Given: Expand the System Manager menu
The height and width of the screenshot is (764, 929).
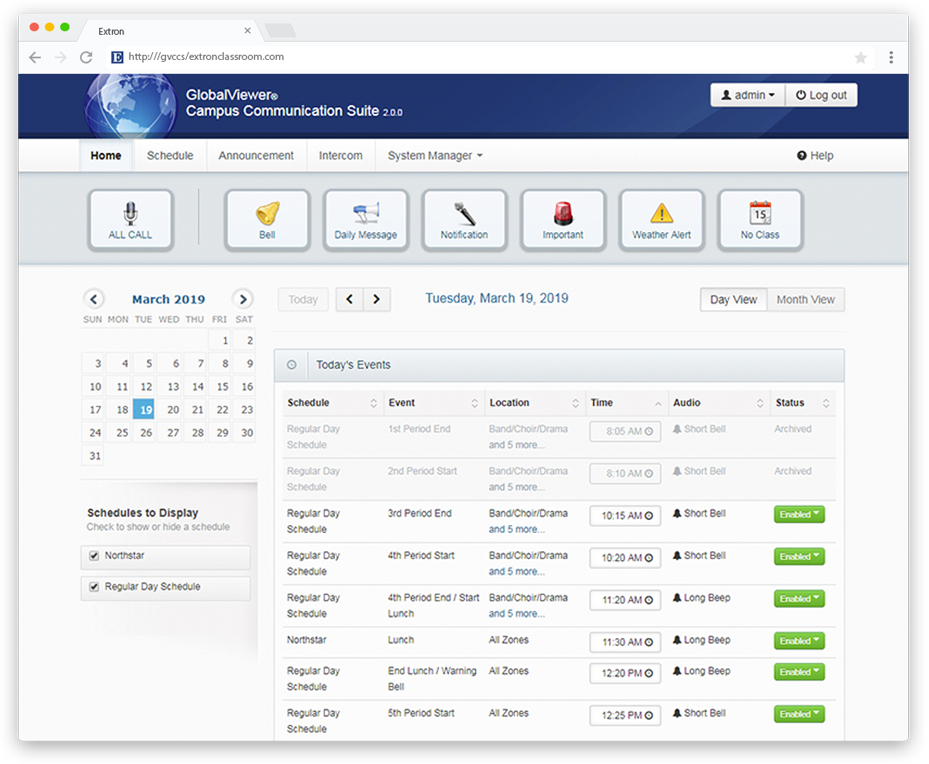Looking at the screenshot, I should tap(435, 156).
